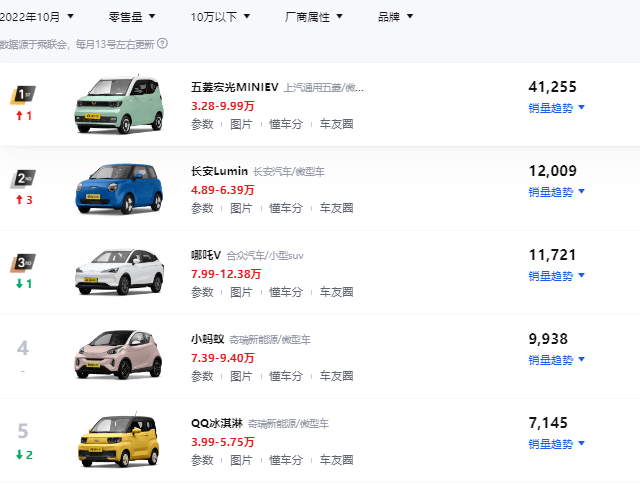Open the 哪吒V model title
Image resolution: width=640 pixels, height=491 pixels.
tap(206, 255)
